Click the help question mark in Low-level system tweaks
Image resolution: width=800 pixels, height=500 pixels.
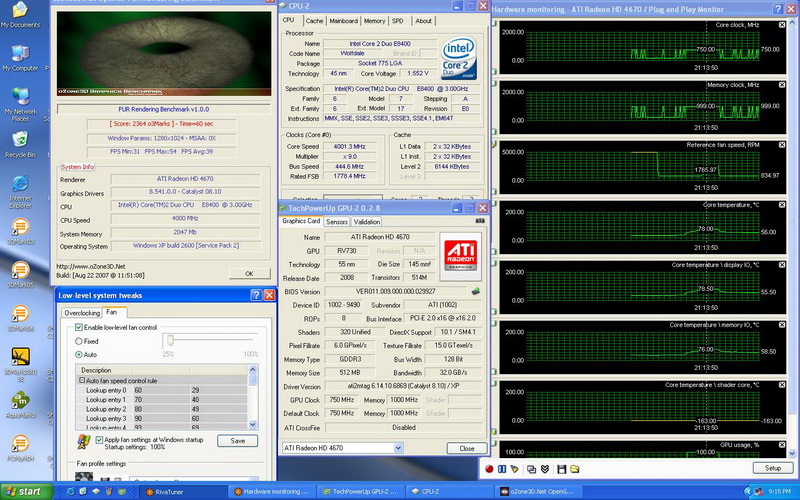[256, 295]
